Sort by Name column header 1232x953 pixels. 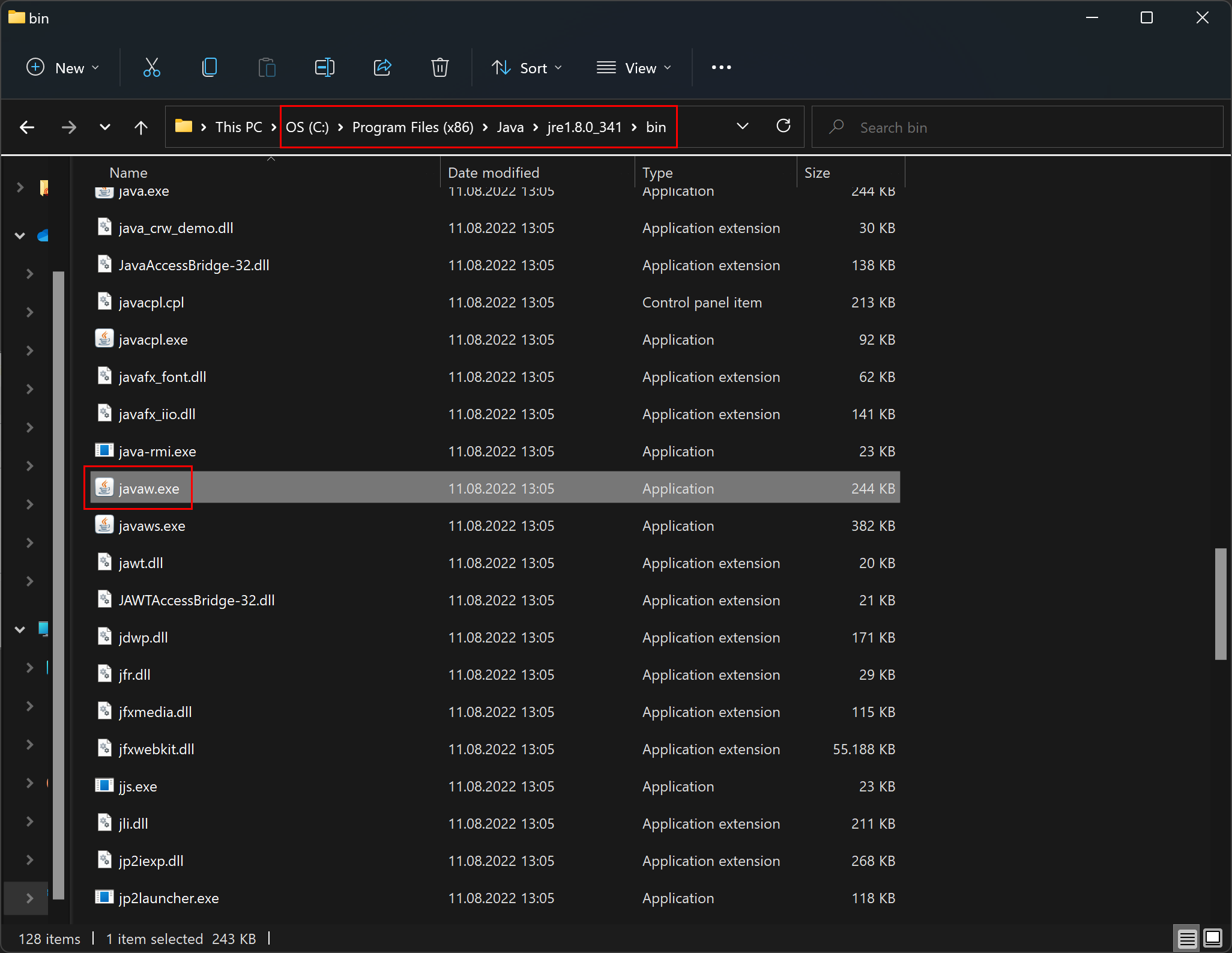click(x=128, y=173)
